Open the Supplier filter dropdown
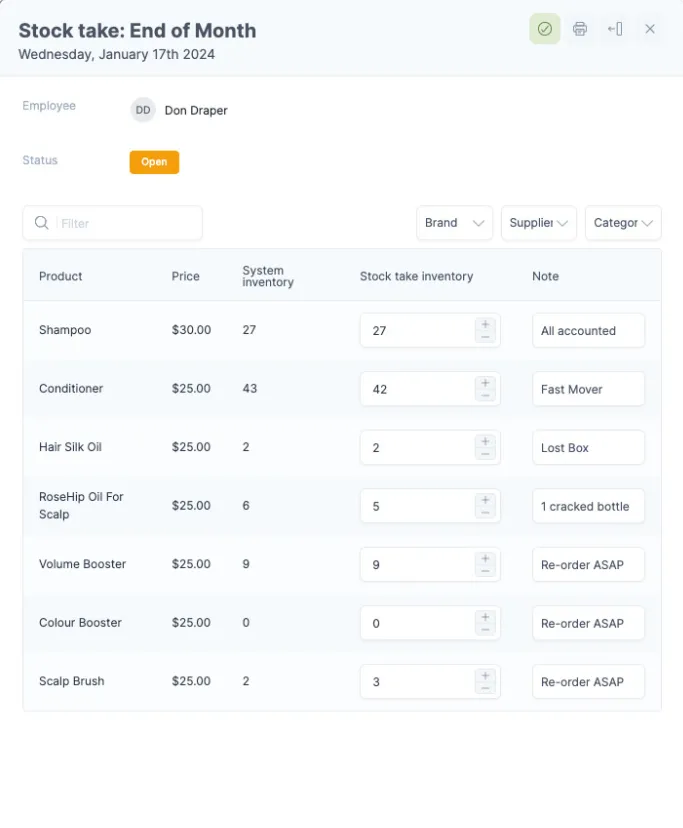 click(x=538, y=223)
